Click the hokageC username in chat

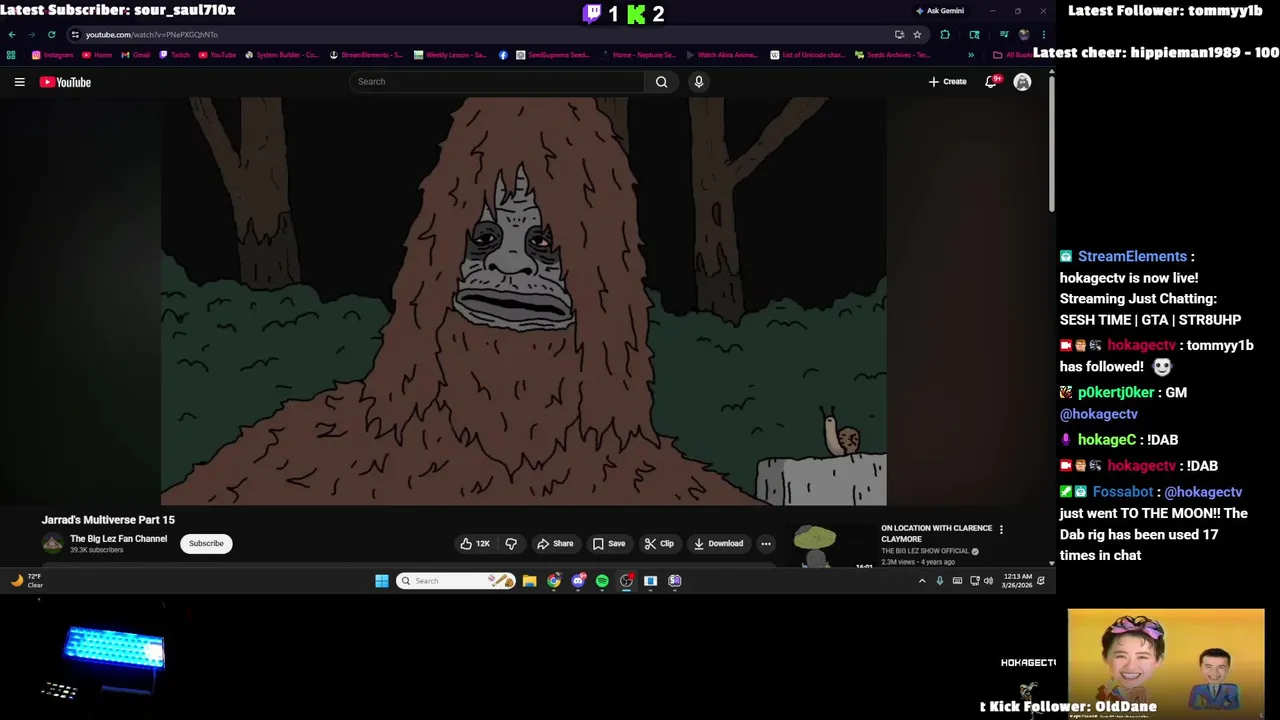(x=1107, y=440)
